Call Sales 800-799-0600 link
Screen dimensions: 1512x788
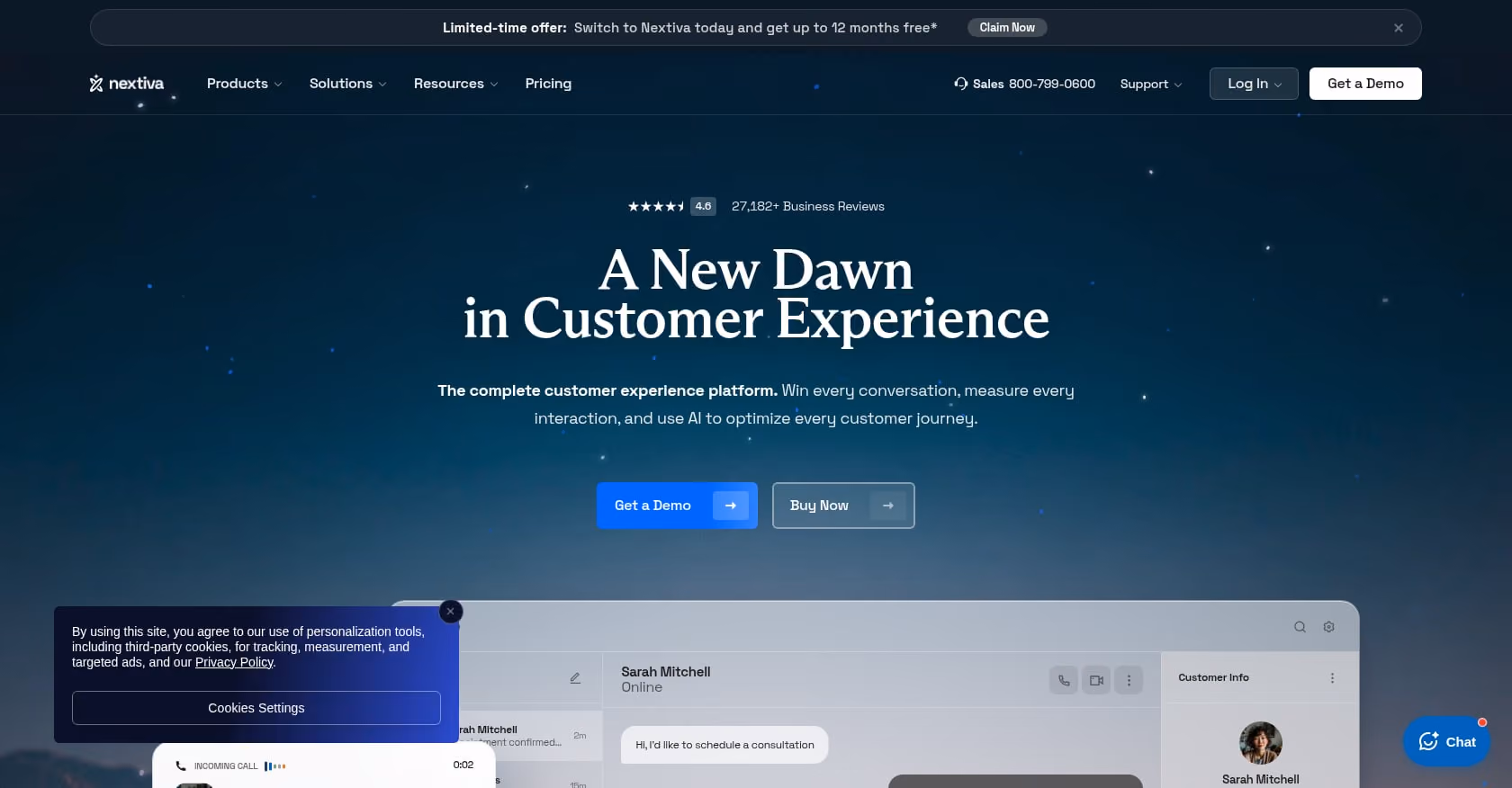click(x=1025, y=84)
